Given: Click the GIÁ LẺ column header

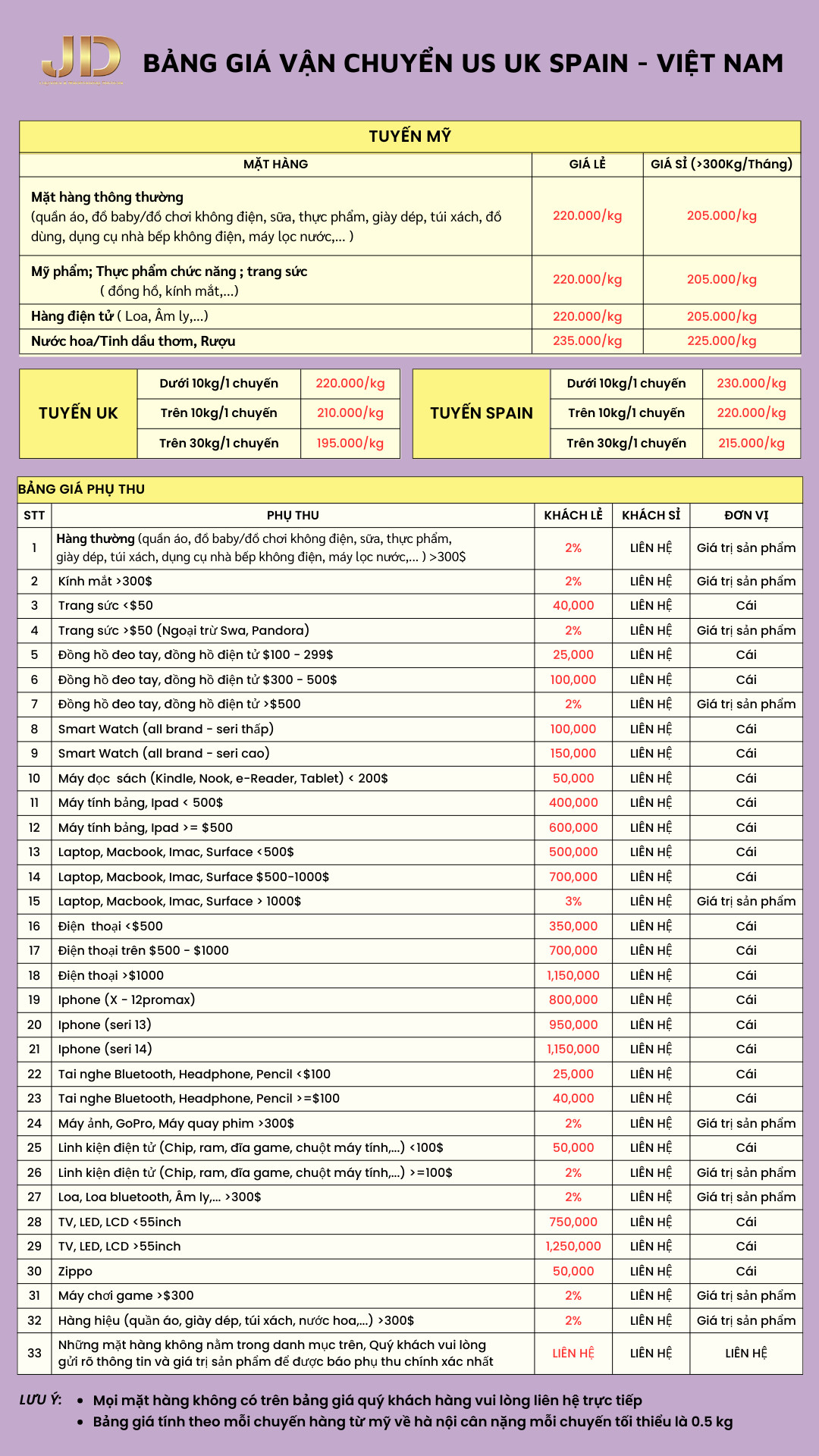Looking at the screenshot, I should coord(587,165).
